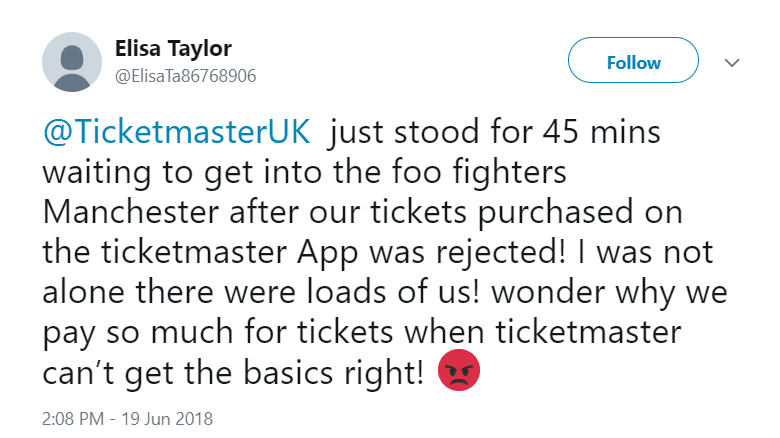Click the phrase 'just stood for 45 mins'

click(494, 132)
